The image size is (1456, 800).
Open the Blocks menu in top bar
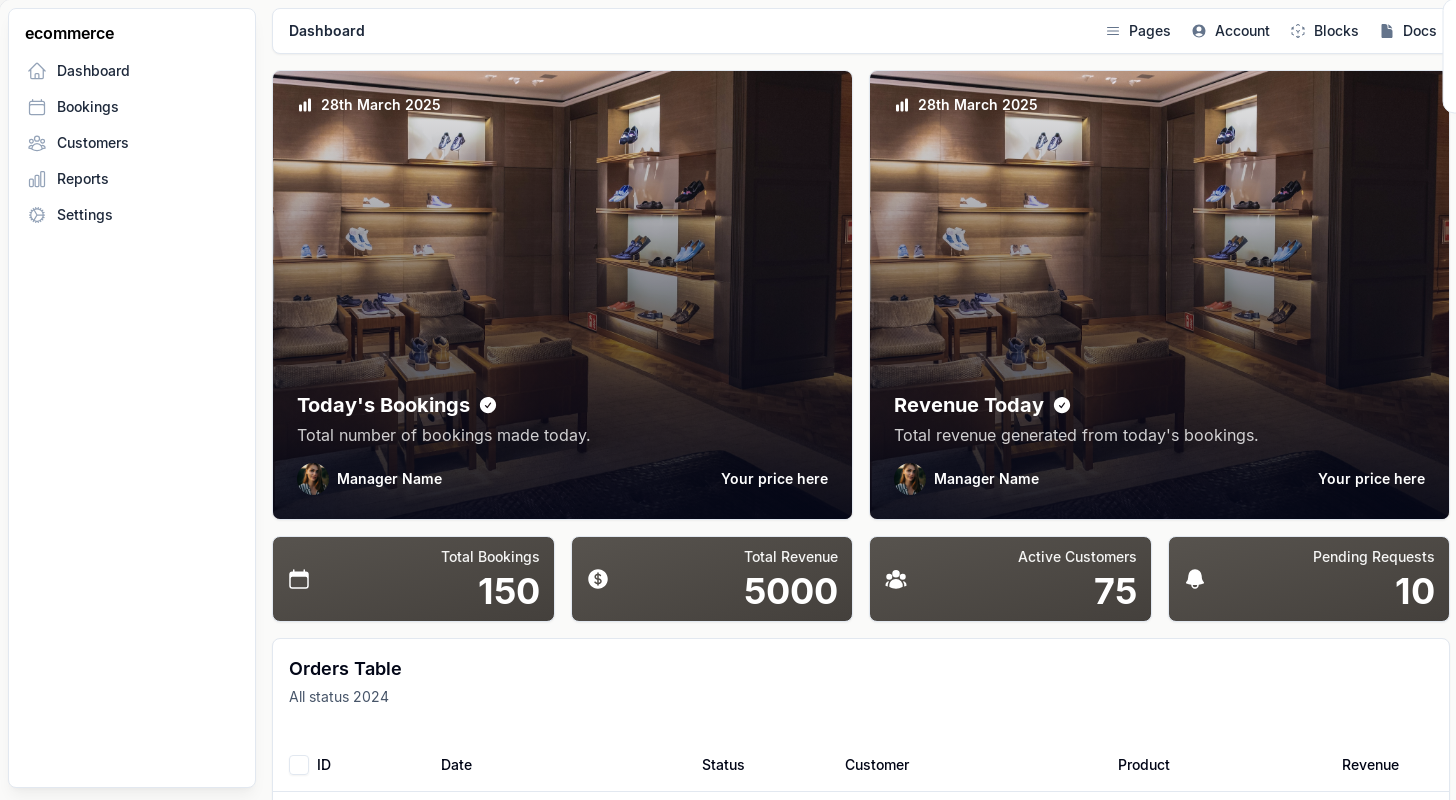[1325, 31]
